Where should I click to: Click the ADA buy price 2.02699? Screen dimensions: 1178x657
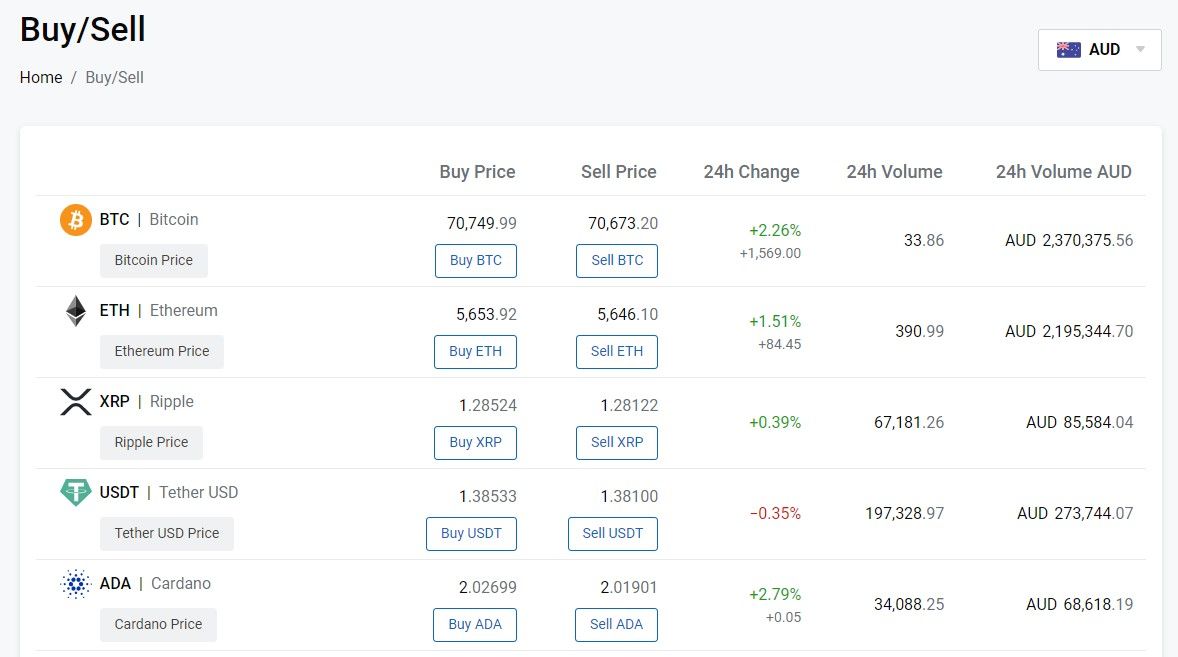488,587
